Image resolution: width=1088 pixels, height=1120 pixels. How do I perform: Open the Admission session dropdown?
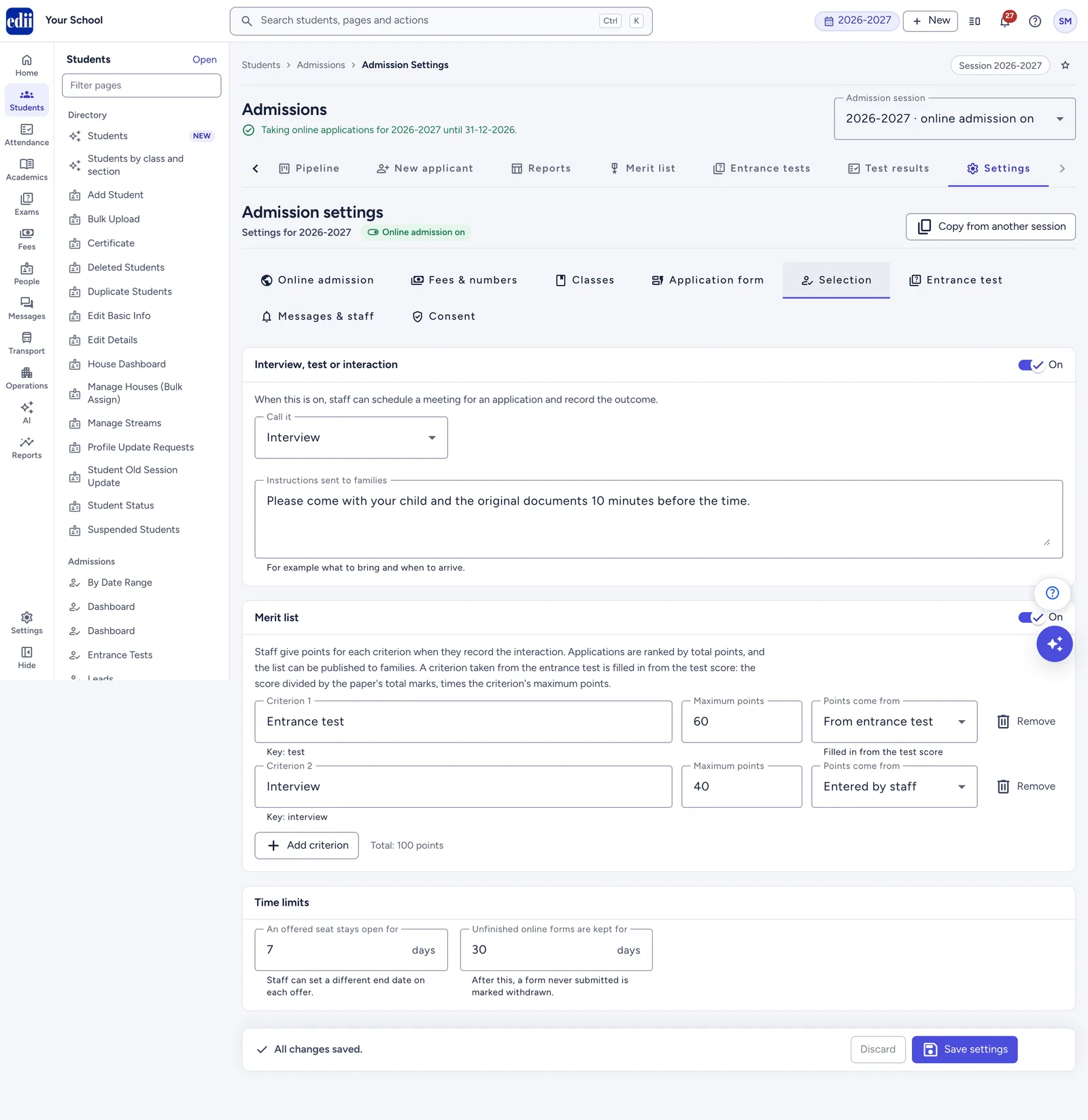(x=955, y=119)
